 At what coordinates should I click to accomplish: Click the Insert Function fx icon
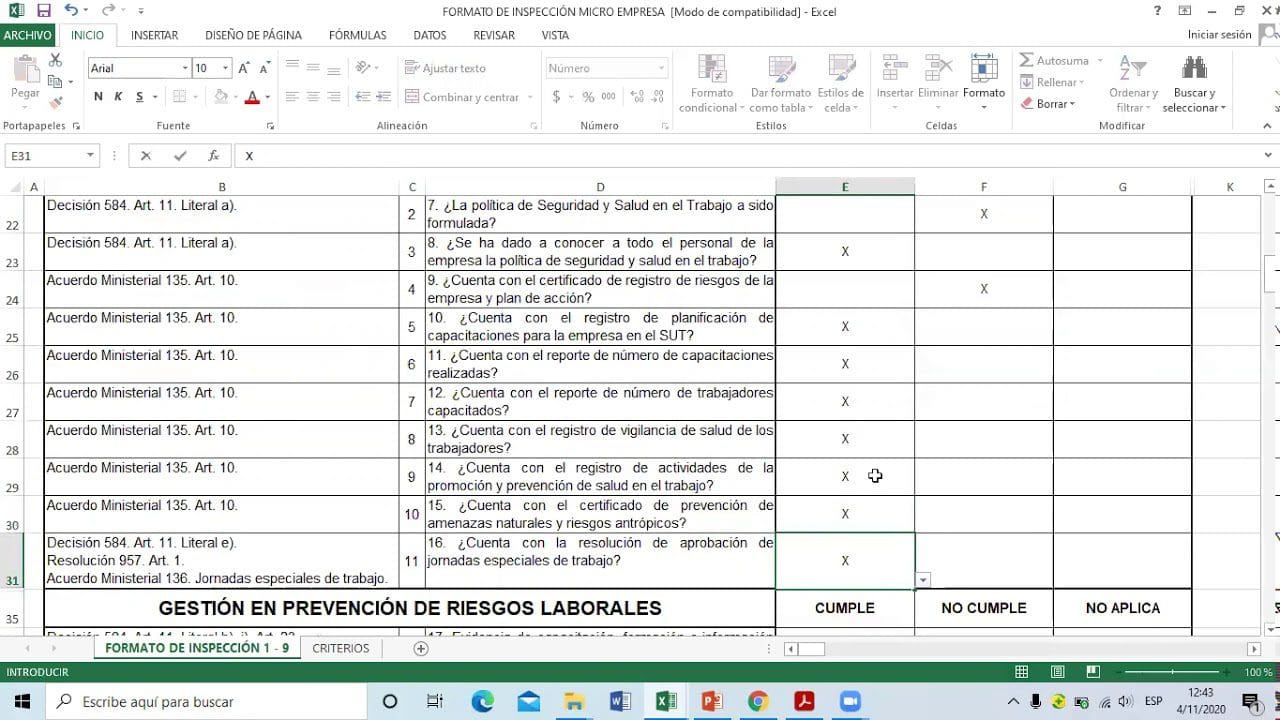coord(213,156)
